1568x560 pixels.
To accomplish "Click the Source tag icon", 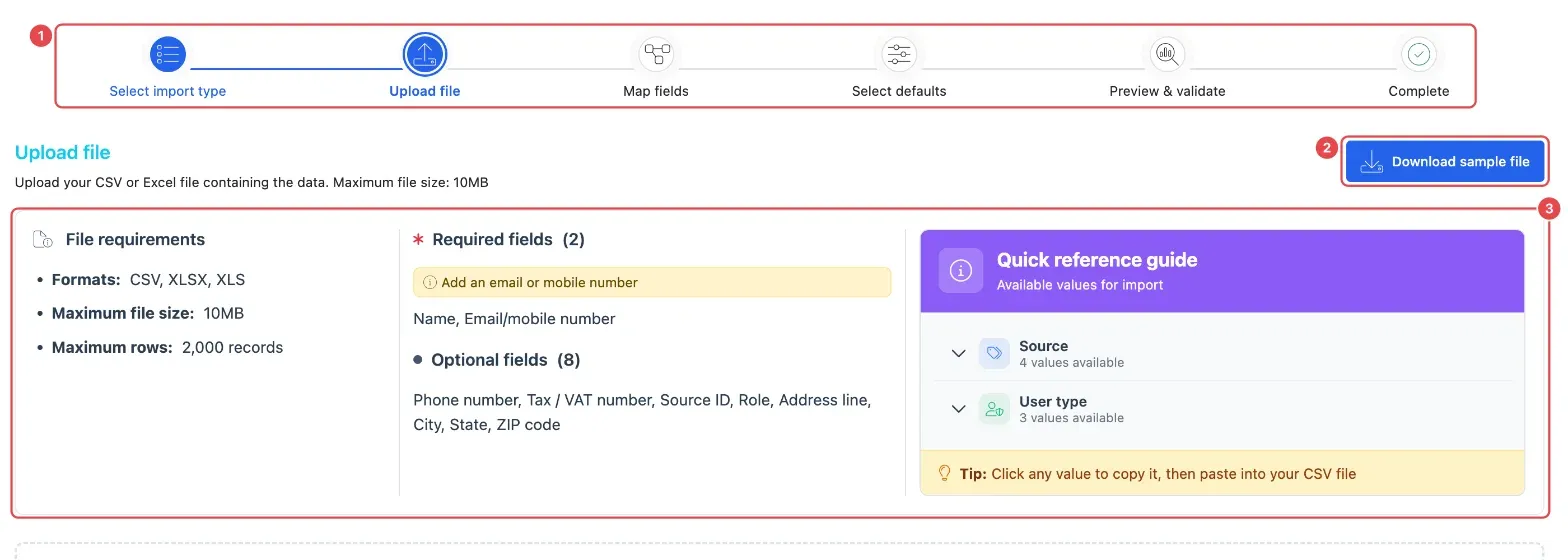I will tap(994, 353).
